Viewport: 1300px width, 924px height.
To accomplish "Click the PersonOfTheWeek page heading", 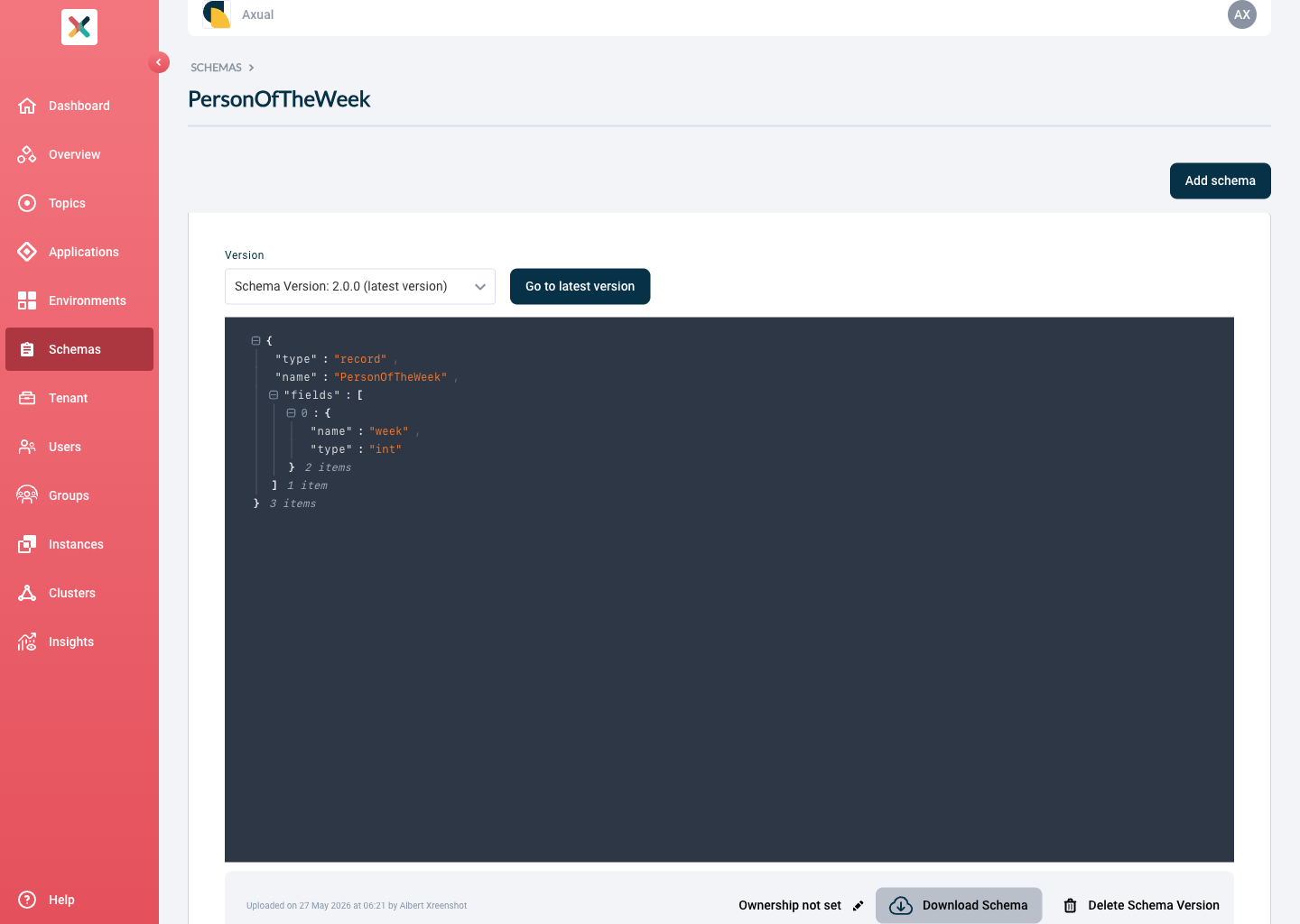I will tap(279, 99).
